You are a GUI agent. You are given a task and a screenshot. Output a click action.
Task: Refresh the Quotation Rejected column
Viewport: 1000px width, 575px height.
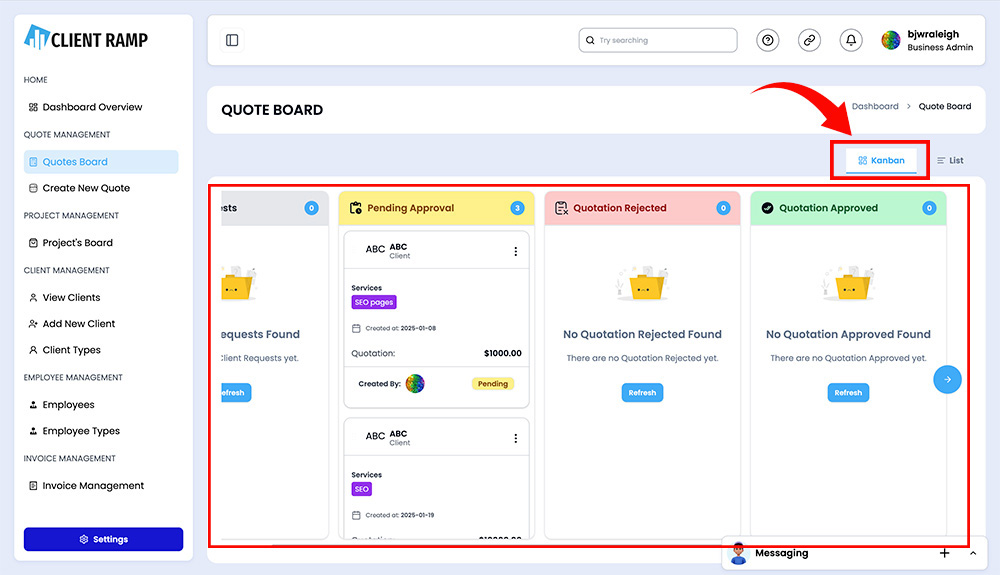[642, 393]
